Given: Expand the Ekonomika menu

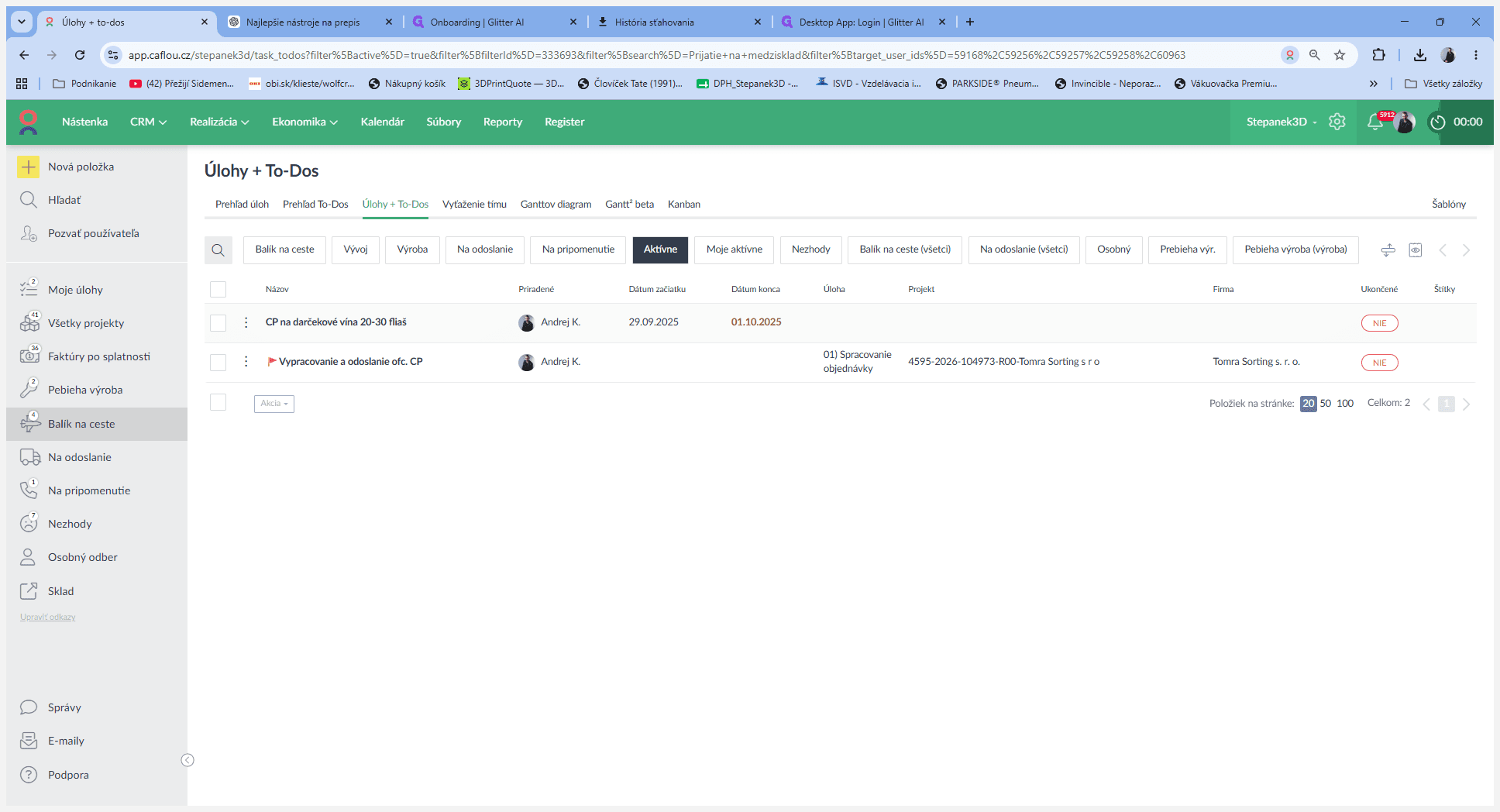Looking at the screenshot, I should click(x=304, y=122).
